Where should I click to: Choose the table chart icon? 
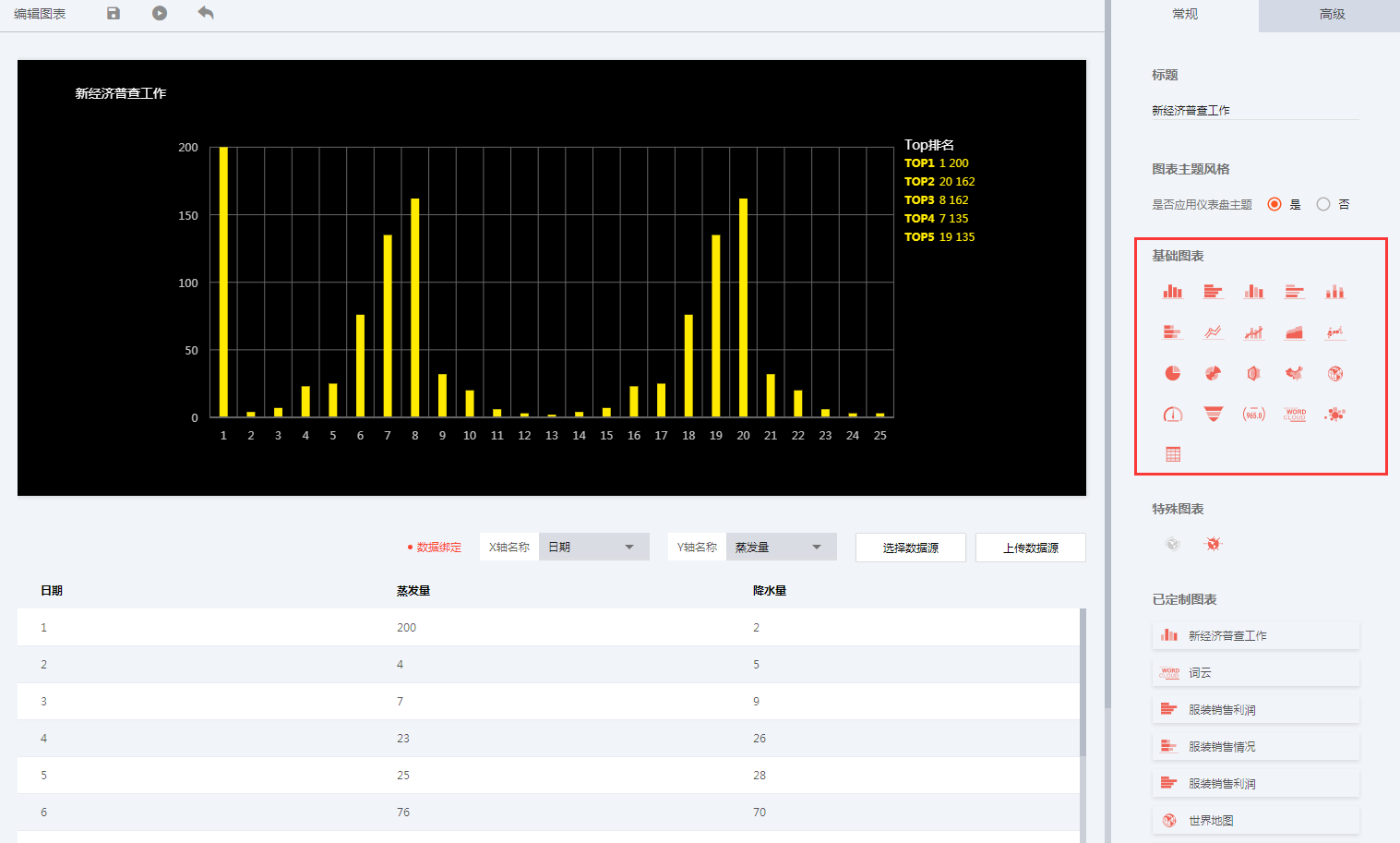(x=1172, y=454)
